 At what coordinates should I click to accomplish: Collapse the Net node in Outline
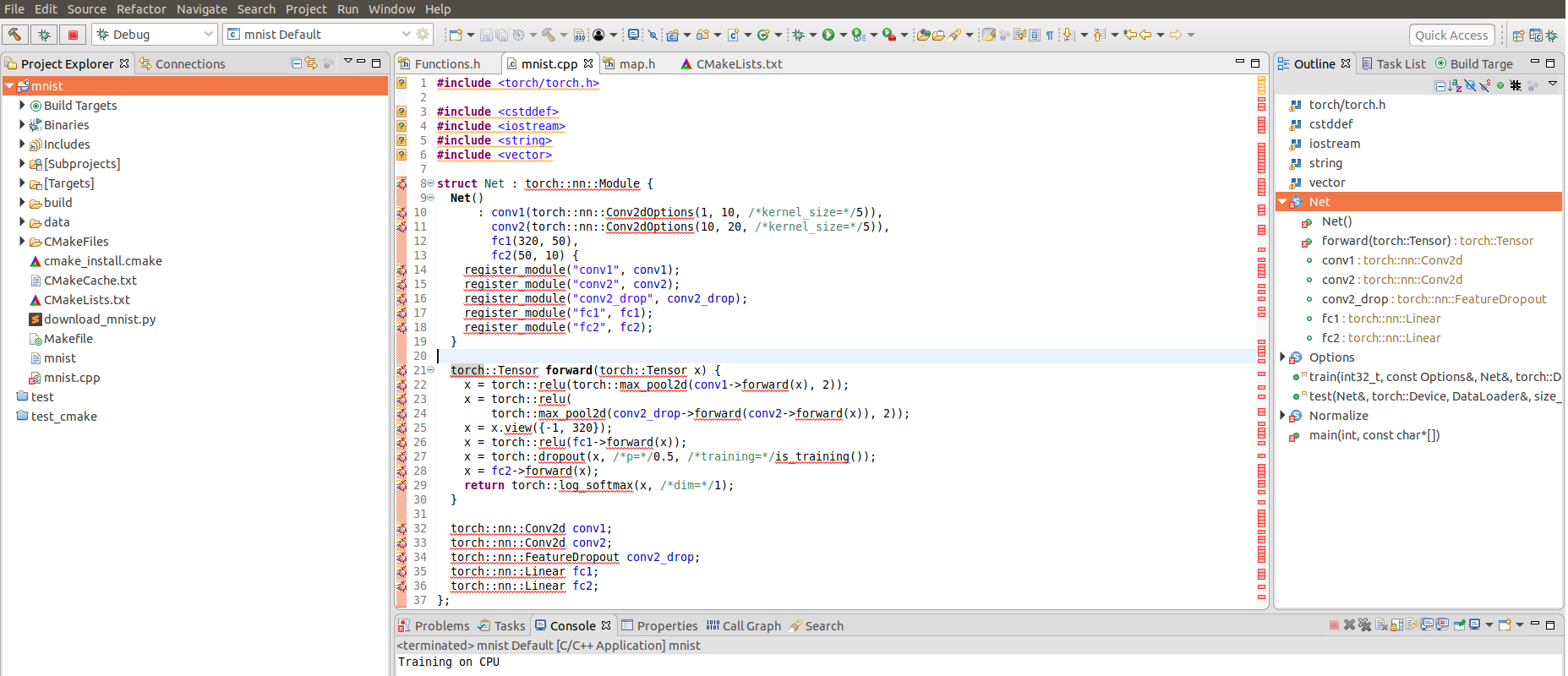(x=1282, y=201)
